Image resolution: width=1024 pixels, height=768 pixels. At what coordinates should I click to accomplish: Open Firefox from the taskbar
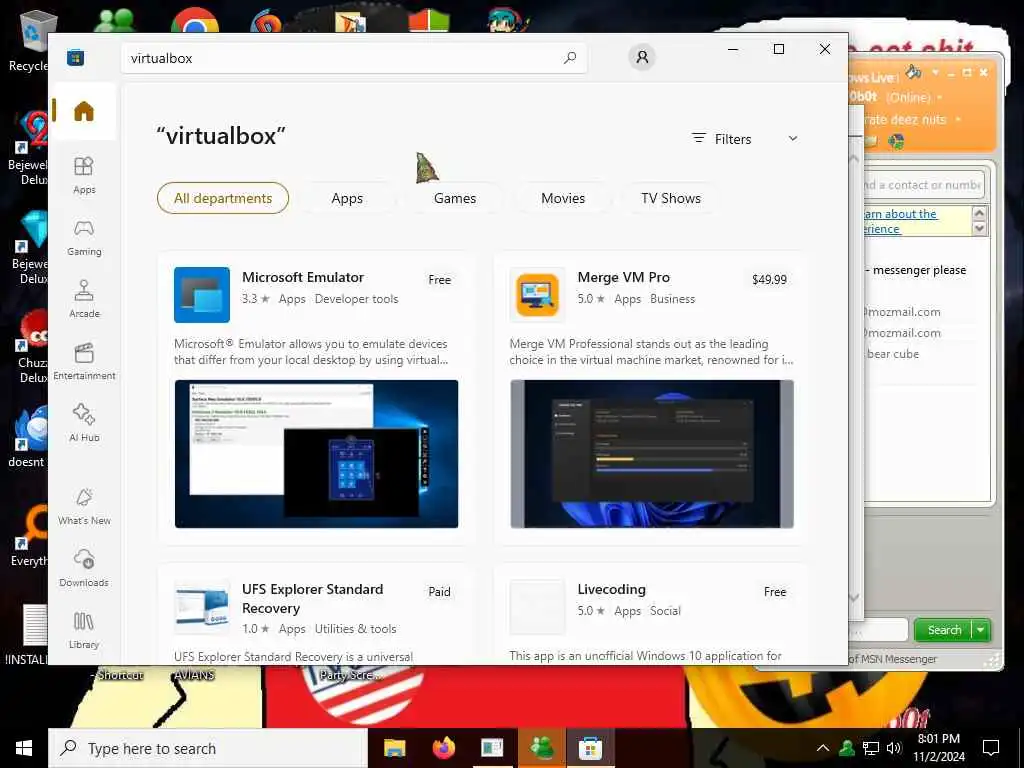[444, 748]
